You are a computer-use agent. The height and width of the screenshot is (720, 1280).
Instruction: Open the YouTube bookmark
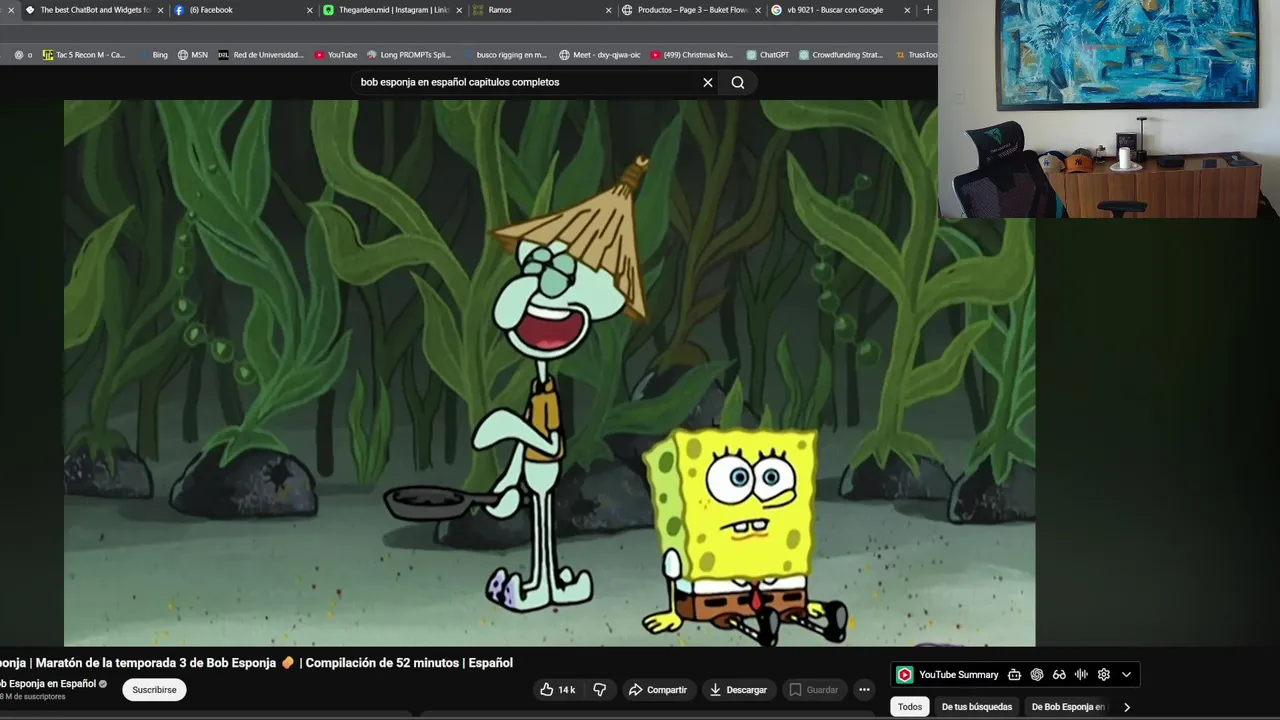point(336,55)
